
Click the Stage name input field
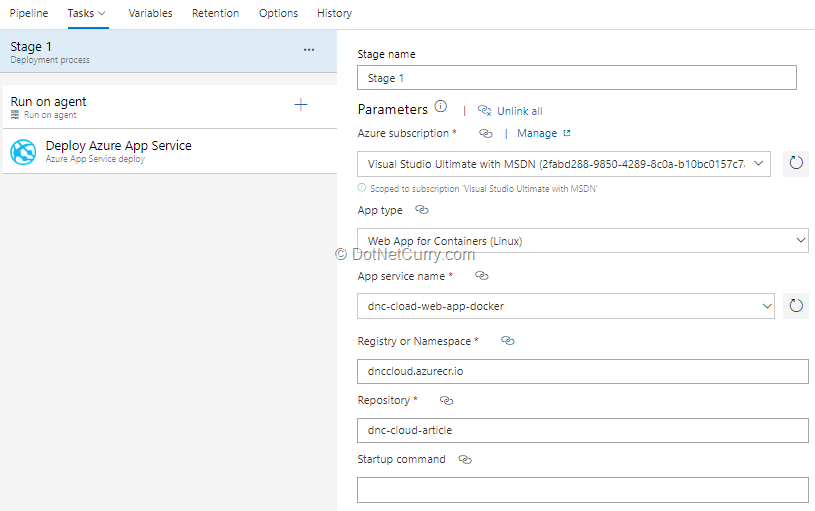point(576,77)
